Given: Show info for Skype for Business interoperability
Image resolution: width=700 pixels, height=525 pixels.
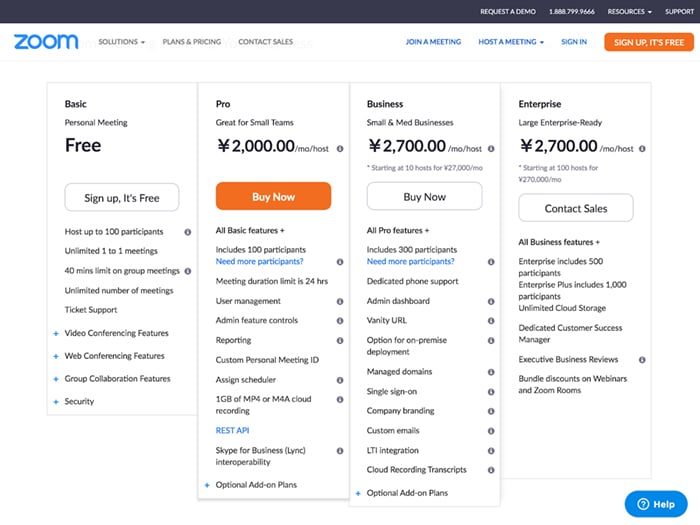Looking at the screenshot, I should coord(340,451).
